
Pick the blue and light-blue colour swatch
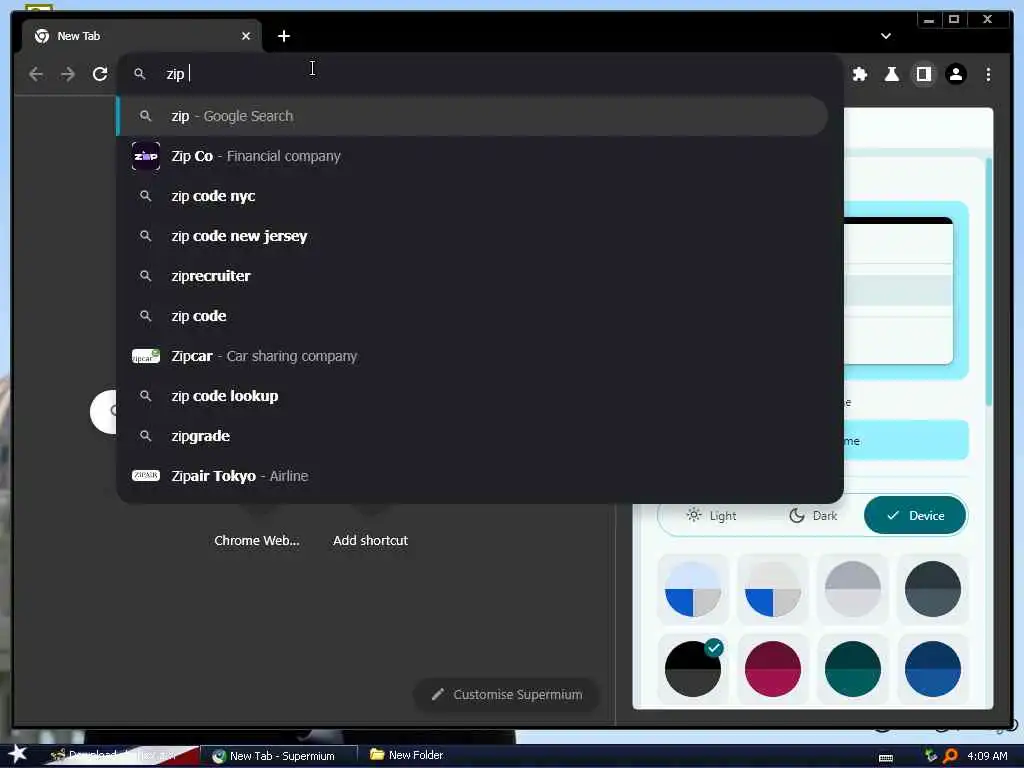tap(693, 589)
